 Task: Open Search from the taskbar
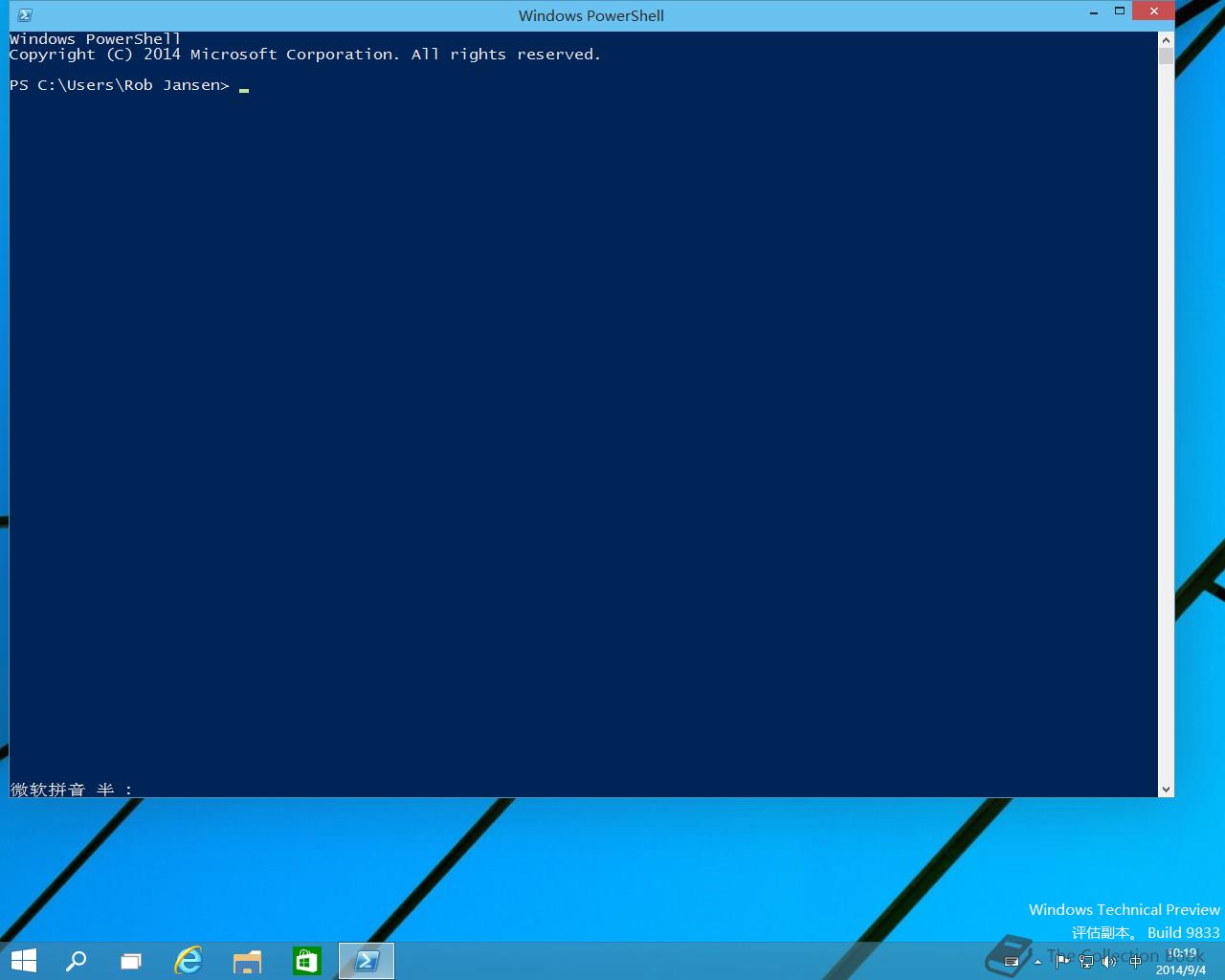tap(76, 961)
